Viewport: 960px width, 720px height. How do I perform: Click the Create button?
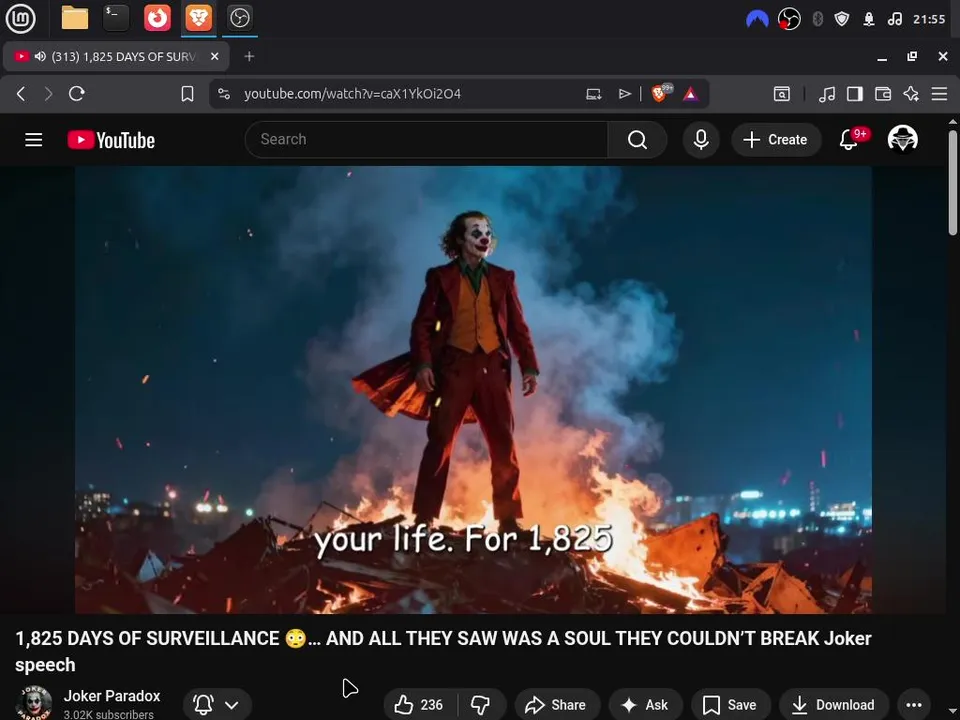point(776,140)
